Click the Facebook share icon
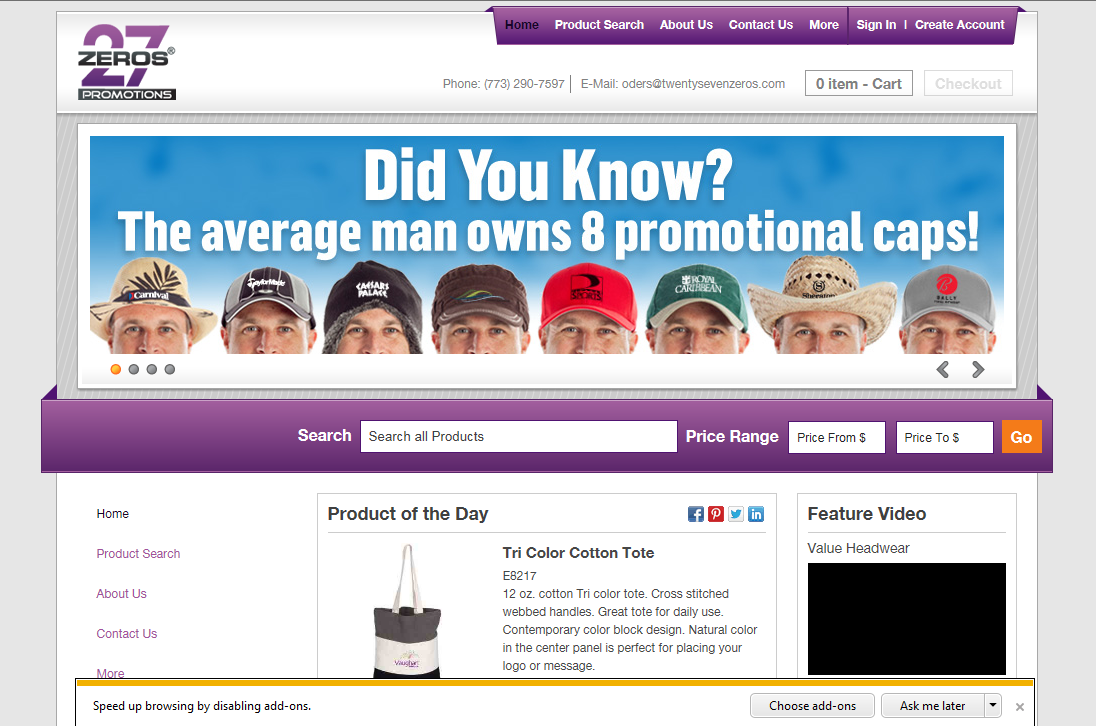This screenshot has width=1096, height=726. point(696,514)
